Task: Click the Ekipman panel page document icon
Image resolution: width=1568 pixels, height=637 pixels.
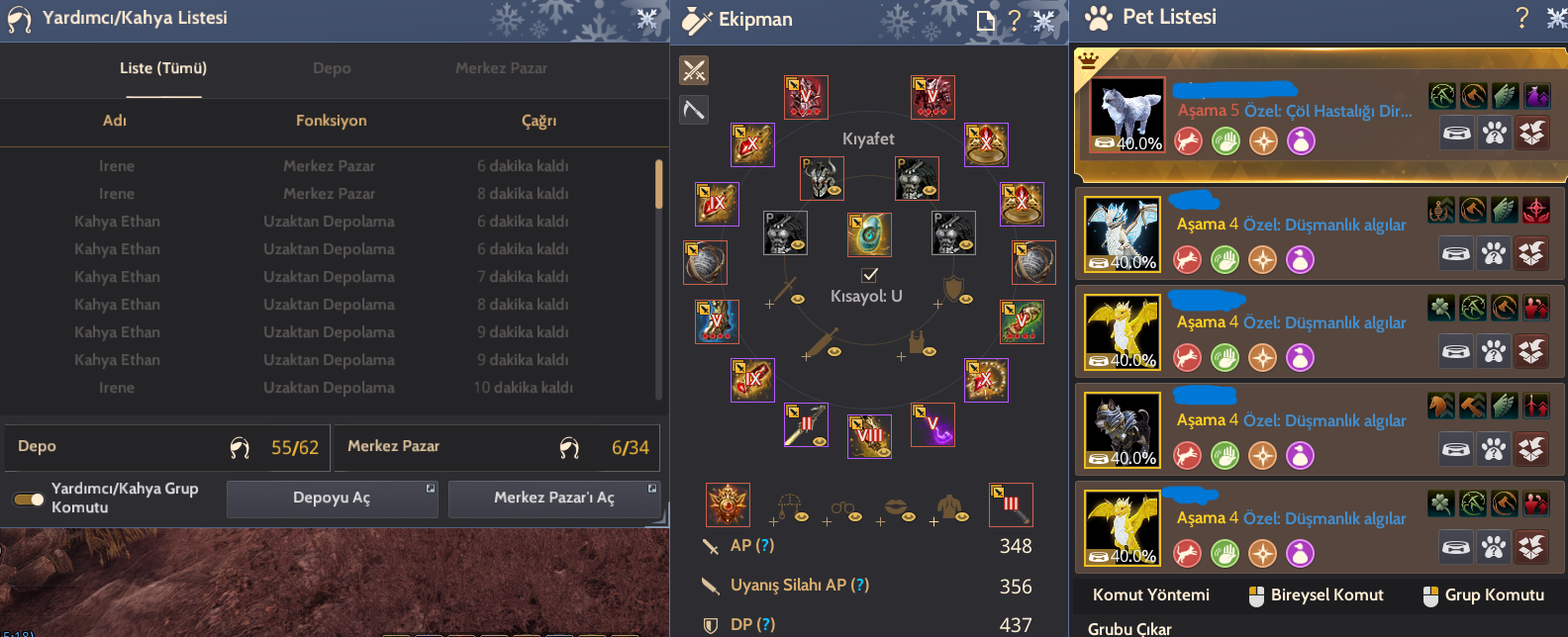Action: [x=985, y=20]
